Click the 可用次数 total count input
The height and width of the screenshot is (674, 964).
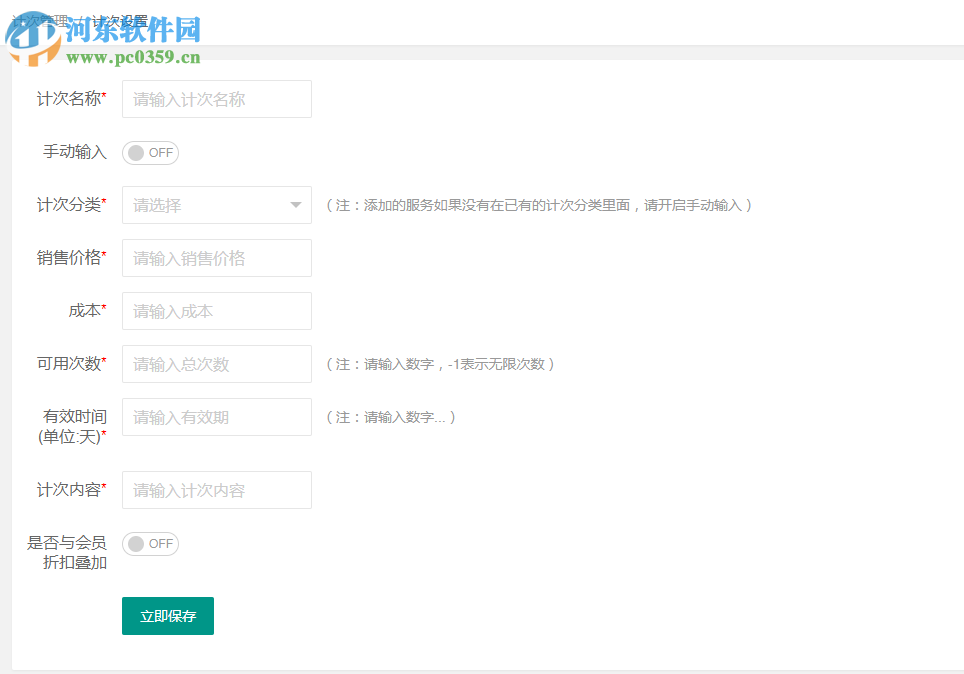click(216, 363)
